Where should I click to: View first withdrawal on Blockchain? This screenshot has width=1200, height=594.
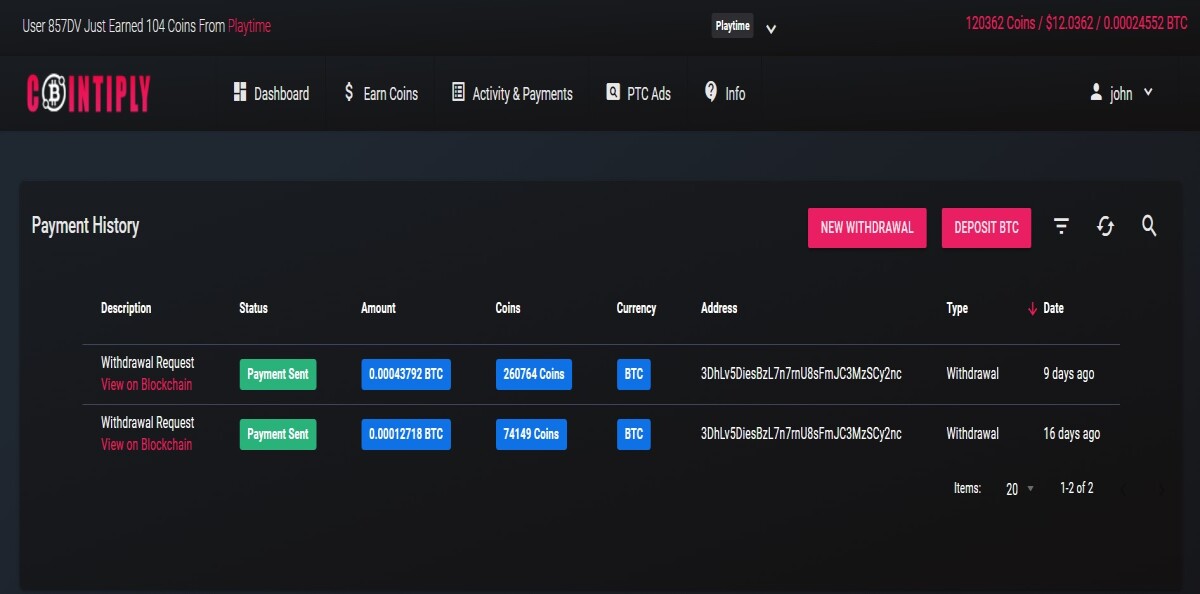click(x=146, y=385)
